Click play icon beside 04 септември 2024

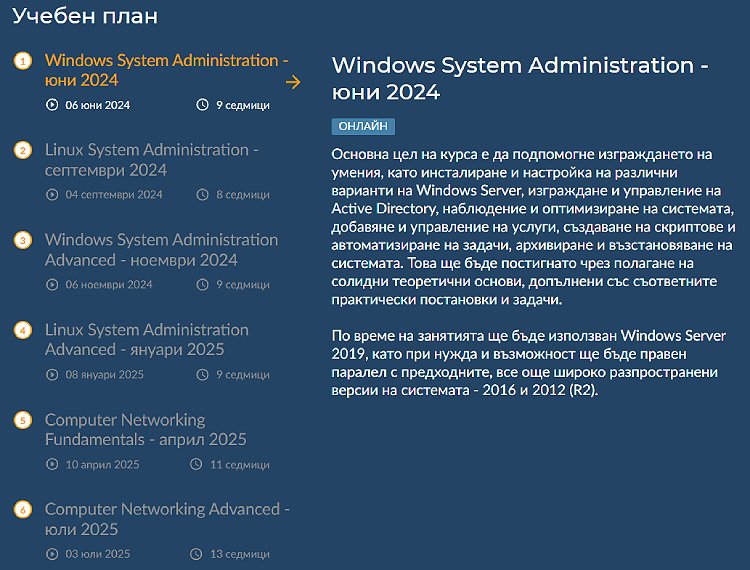[52, 195]
